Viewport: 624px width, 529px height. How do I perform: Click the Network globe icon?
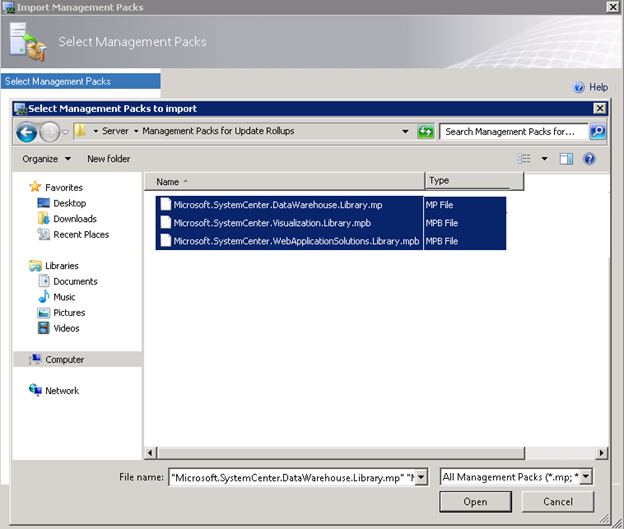[35, 390]
